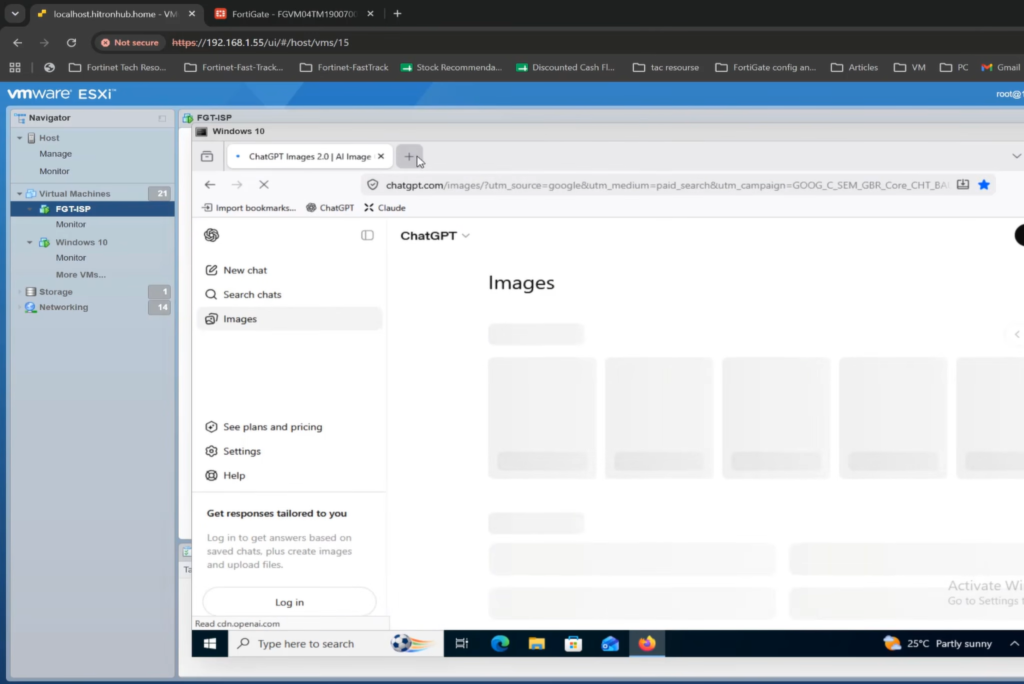Open File Explorer from taskbar

pos(537,644)
